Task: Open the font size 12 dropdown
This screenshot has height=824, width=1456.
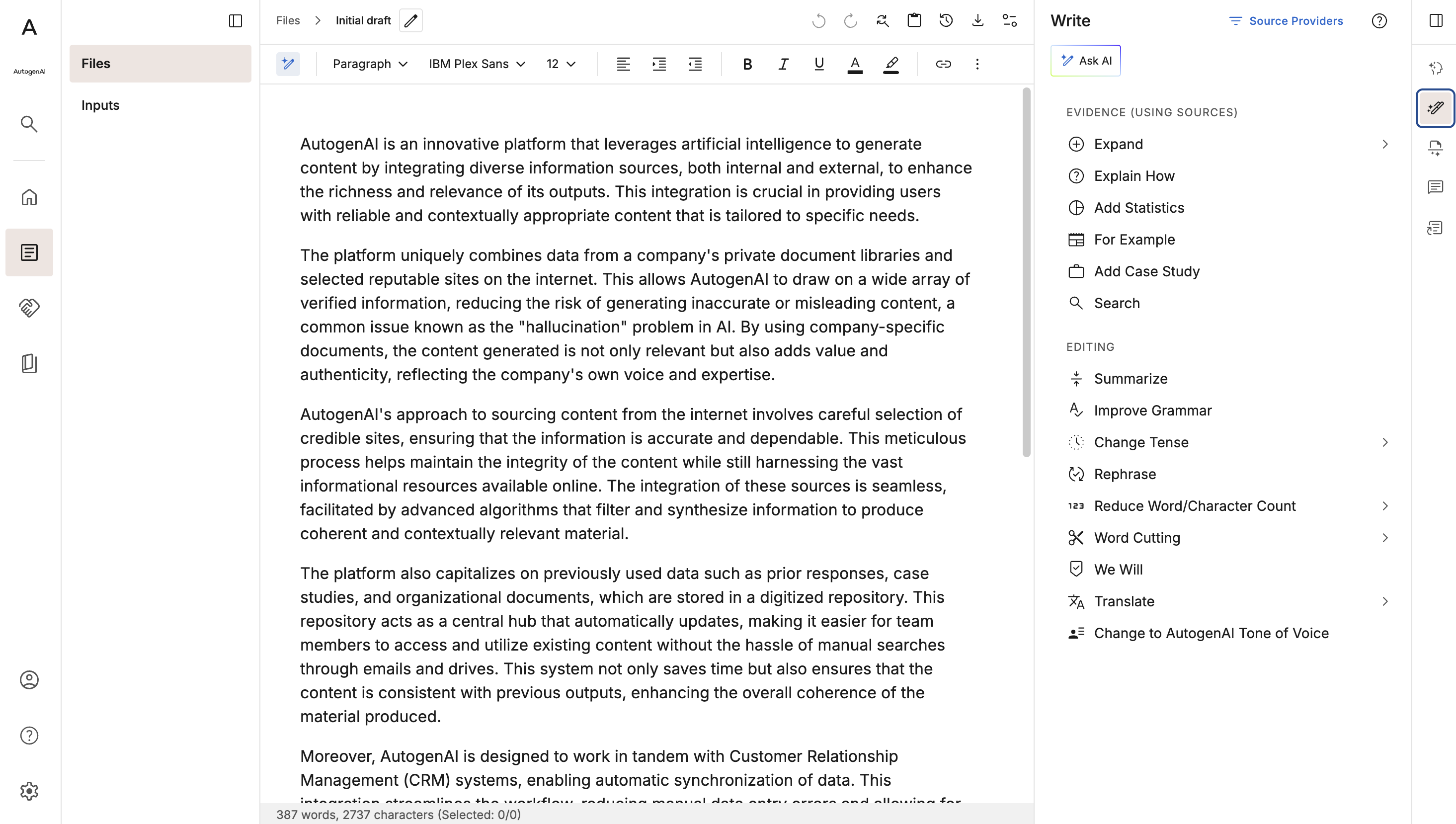Action: (561, 64)
